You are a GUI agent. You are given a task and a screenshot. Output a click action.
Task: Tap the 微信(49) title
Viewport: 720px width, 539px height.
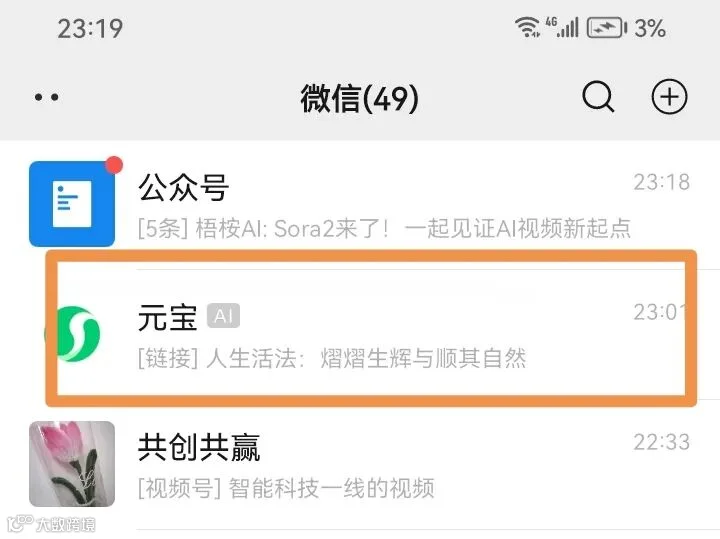(360, 98)
